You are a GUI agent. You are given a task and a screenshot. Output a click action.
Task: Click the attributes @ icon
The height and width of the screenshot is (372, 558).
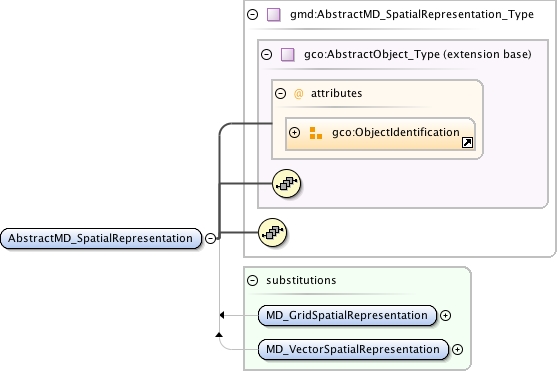click(298, 94)
